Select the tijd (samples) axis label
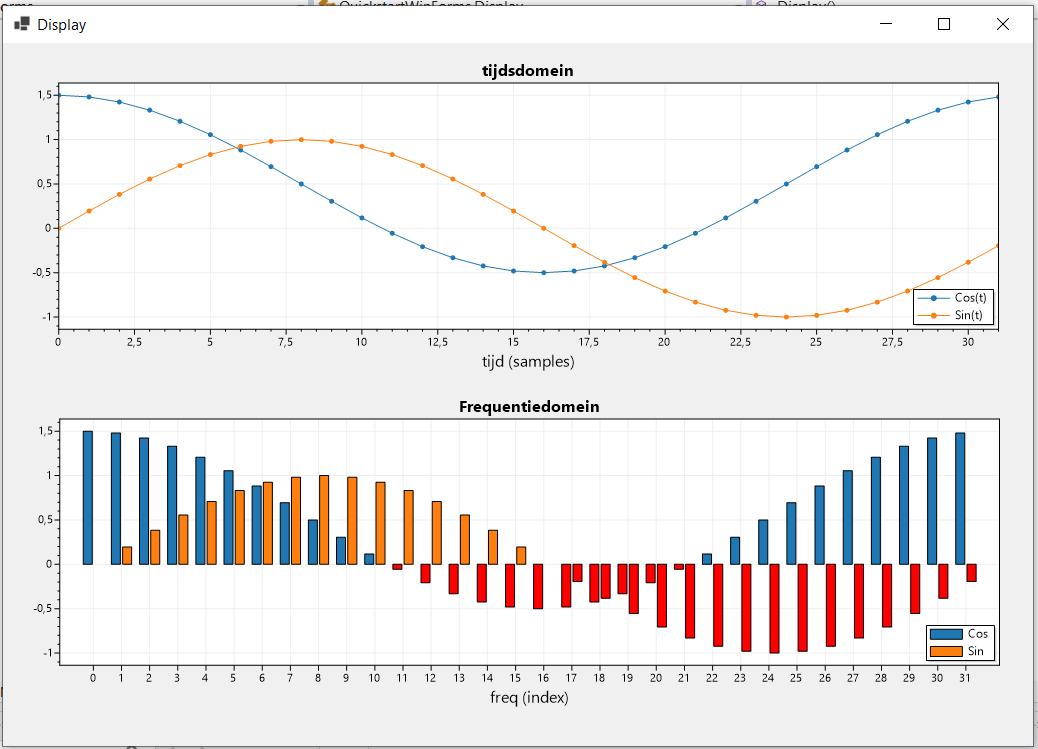The width and height of the screenshot is (1038, 749). (528, 361)
